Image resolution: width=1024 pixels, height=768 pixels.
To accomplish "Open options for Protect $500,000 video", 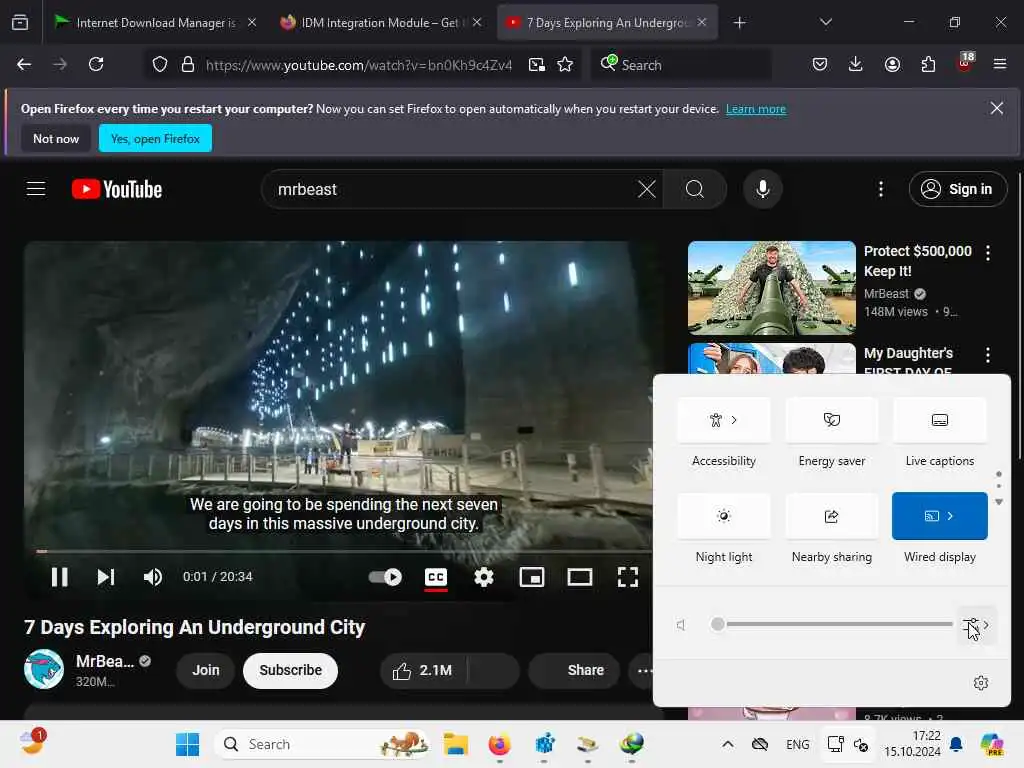I will (x=987, y=253).
